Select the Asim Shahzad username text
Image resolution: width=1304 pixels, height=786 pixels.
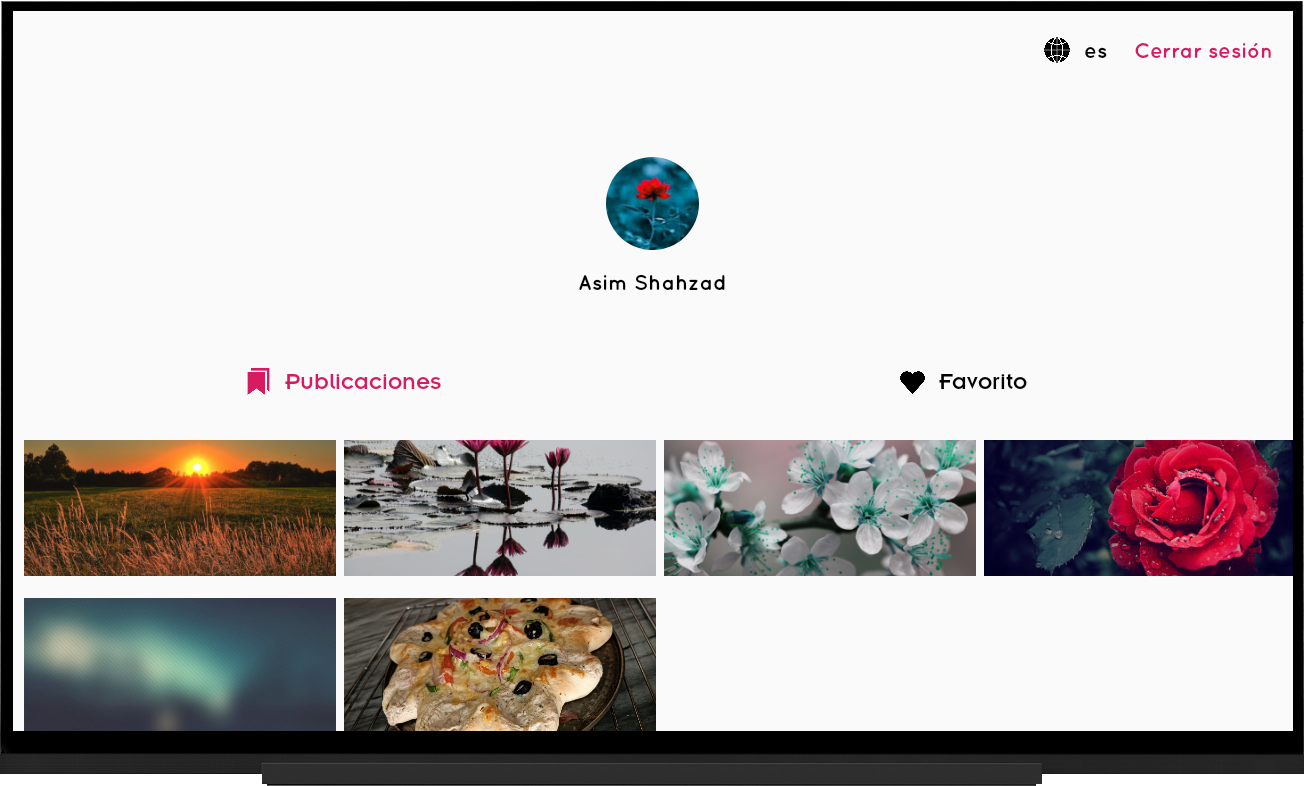652,283
